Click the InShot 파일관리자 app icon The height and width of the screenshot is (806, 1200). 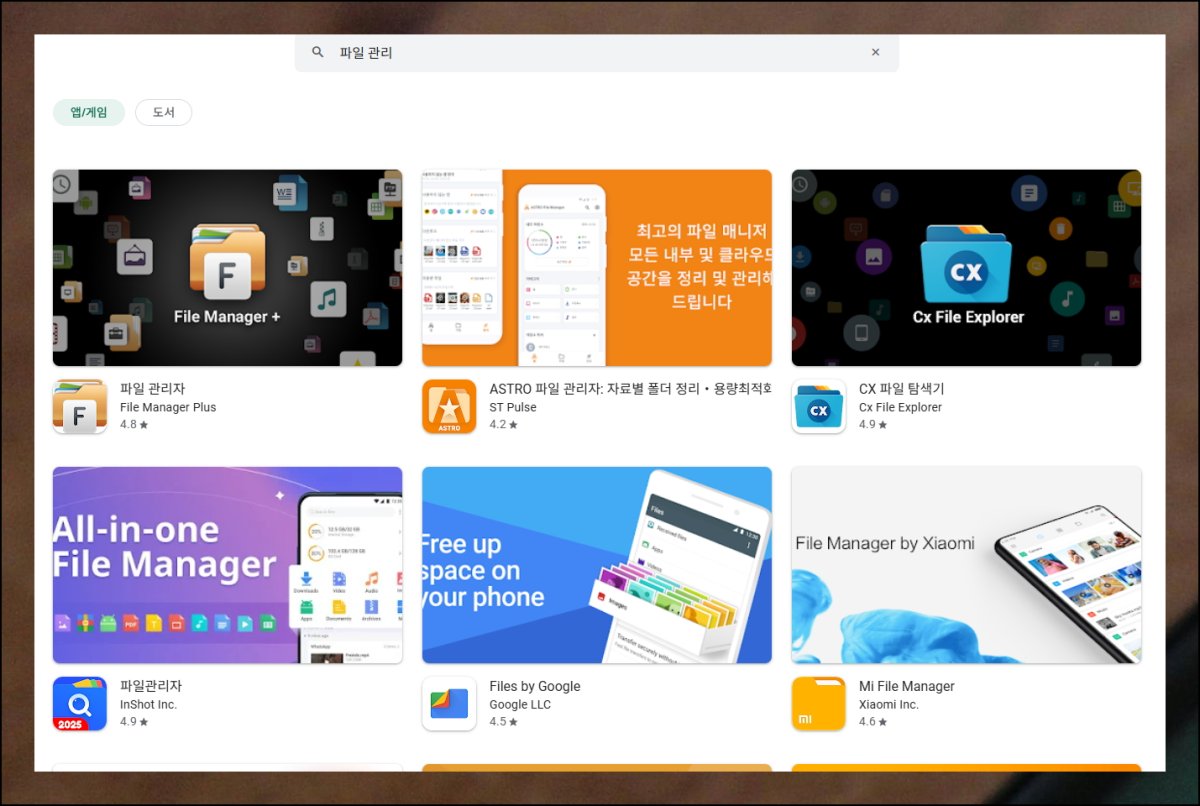click(x=80, y=703)
